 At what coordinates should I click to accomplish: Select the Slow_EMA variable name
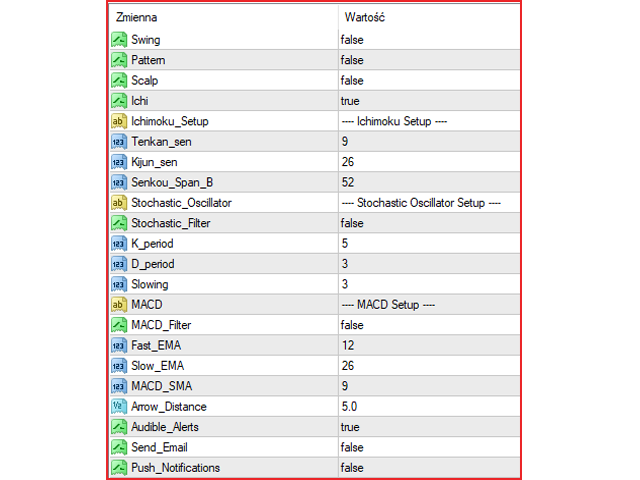coord(158,366)
